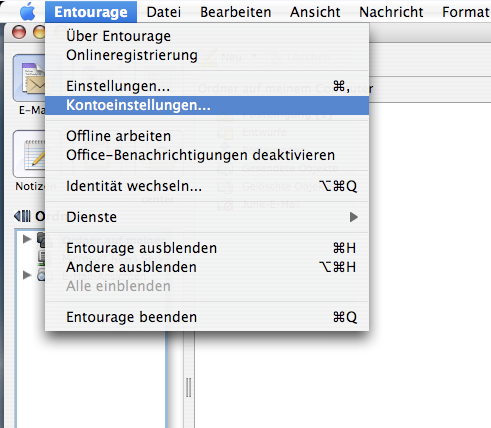This screenshot has width=491, height=428.
Task: Open the Datei menu
Action: [x=164, y=12]
